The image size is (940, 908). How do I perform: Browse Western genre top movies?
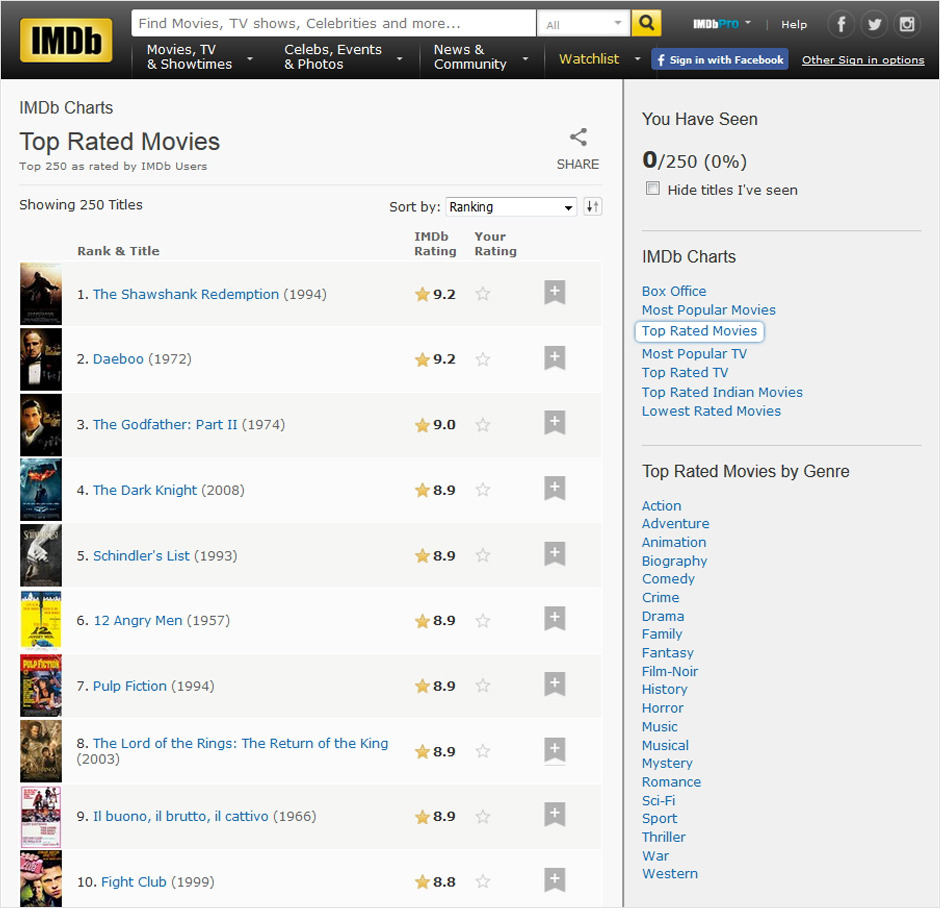[670, 873]
